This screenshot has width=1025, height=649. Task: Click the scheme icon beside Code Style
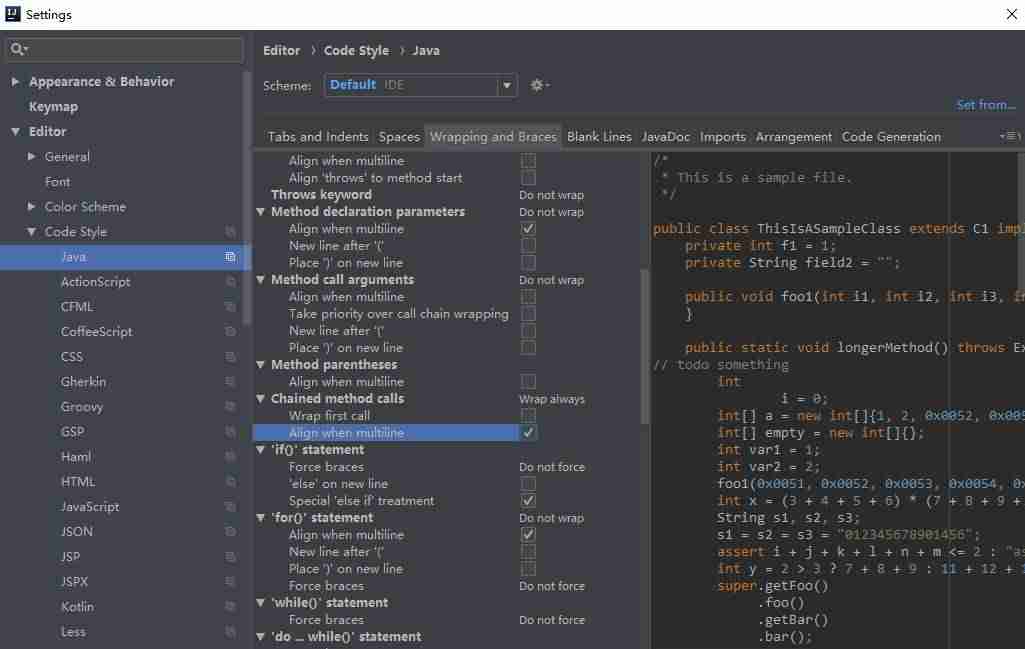tap(230, 232)
